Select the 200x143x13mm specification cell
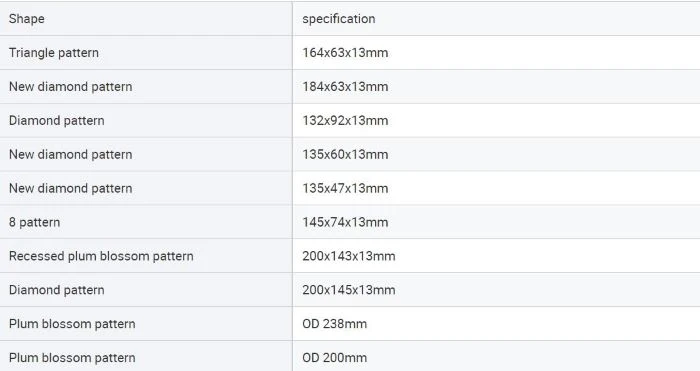Viewport: 700px width, 371px height. point(496,256)
